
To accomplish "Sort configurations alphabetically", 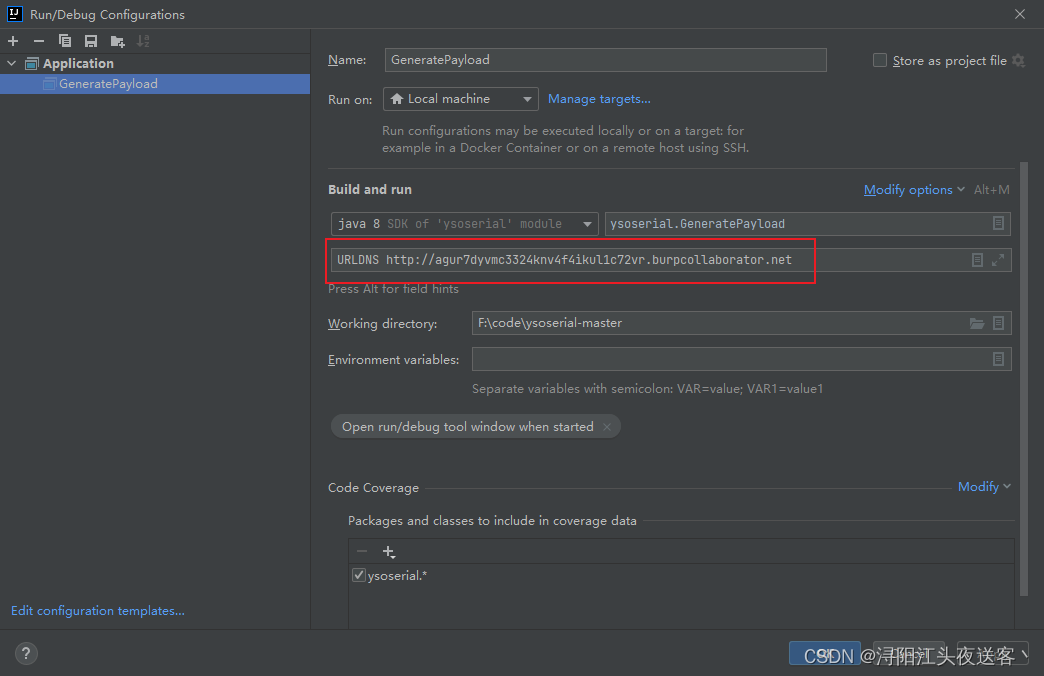I will (x=143, y=41).
